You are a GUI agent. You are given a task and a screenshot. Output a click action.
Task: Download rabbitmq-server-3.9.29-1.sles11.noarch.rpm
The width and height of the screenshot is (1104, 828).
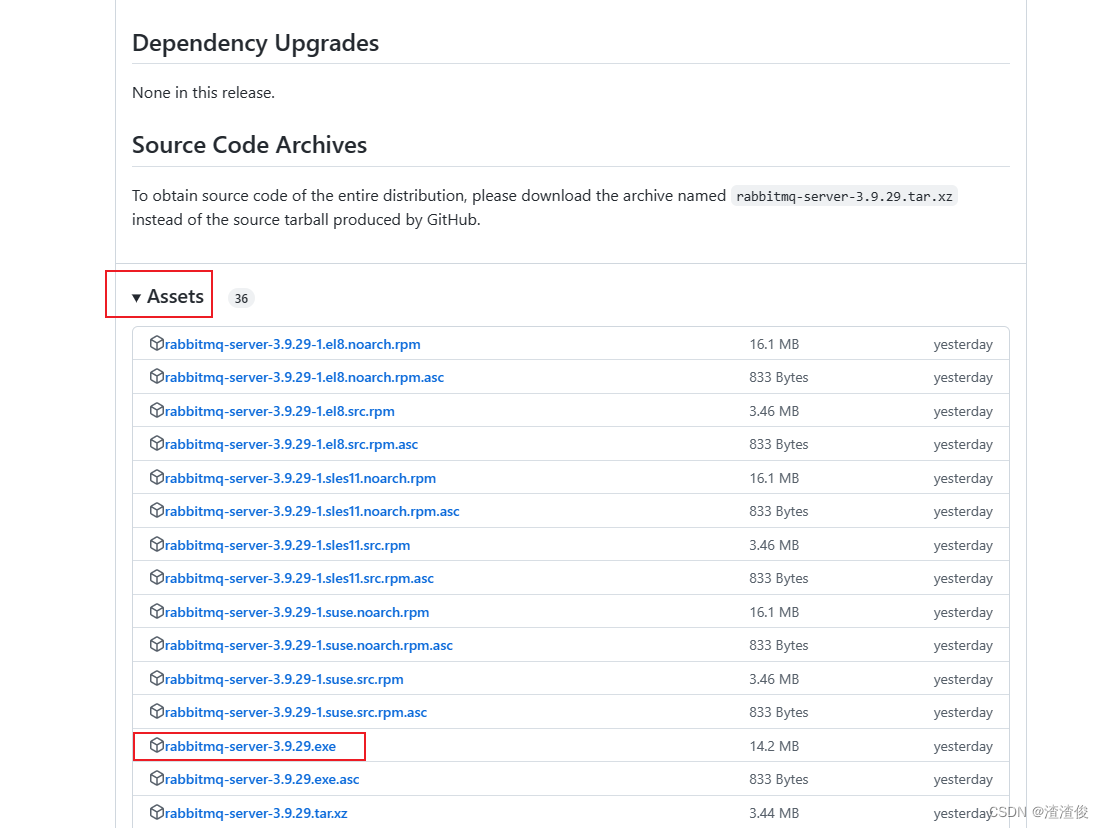[x=300, y=478]
